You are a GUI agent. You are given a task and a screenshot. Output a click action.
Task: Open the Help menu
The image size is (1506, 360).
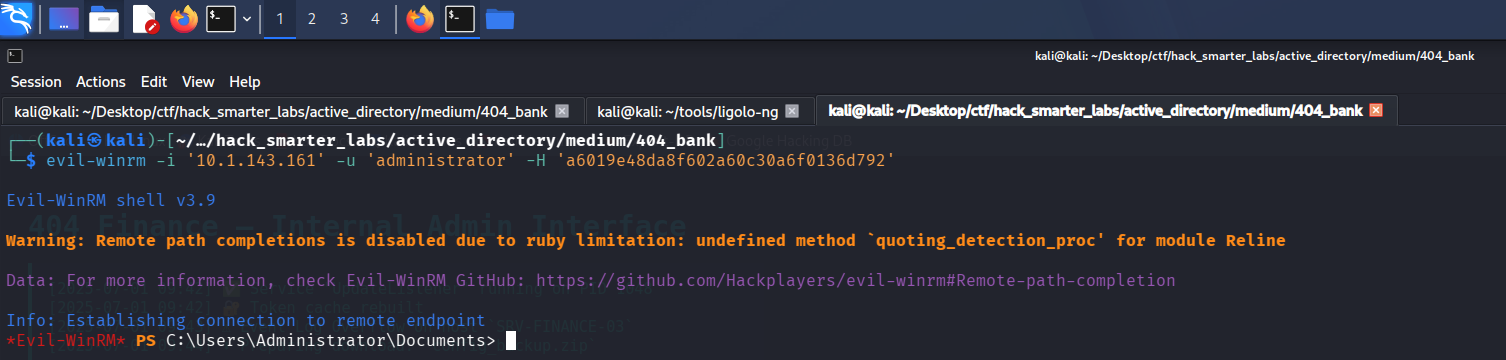point(244,82)
